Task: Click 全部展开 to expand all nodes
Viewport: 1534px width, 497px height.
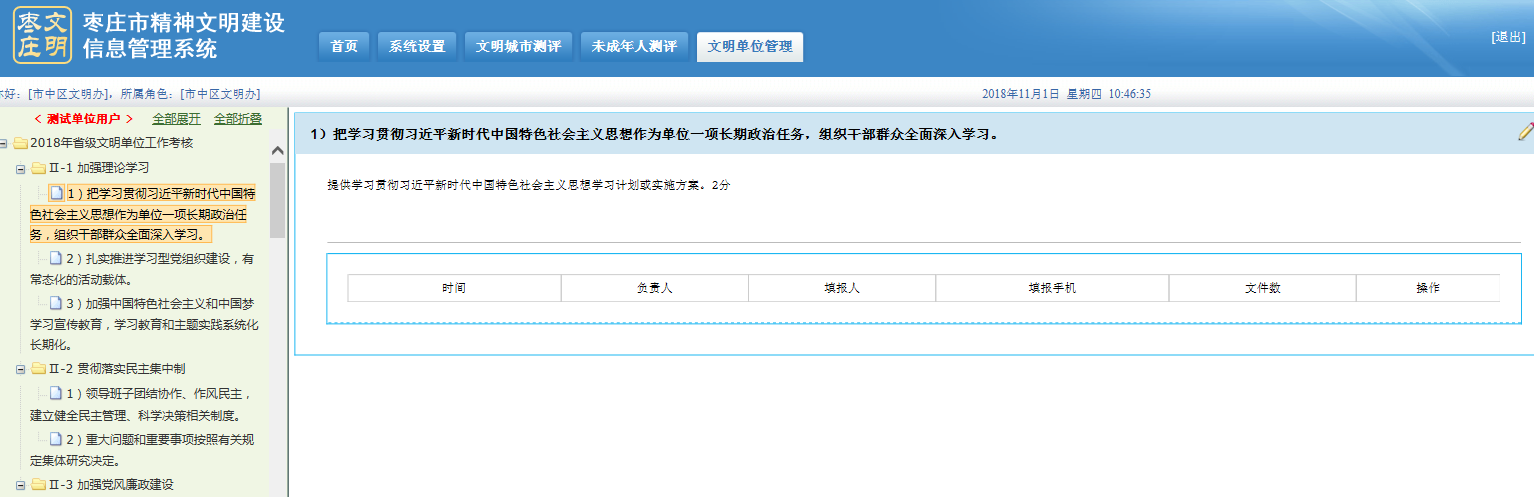Action: click(176, 119)
